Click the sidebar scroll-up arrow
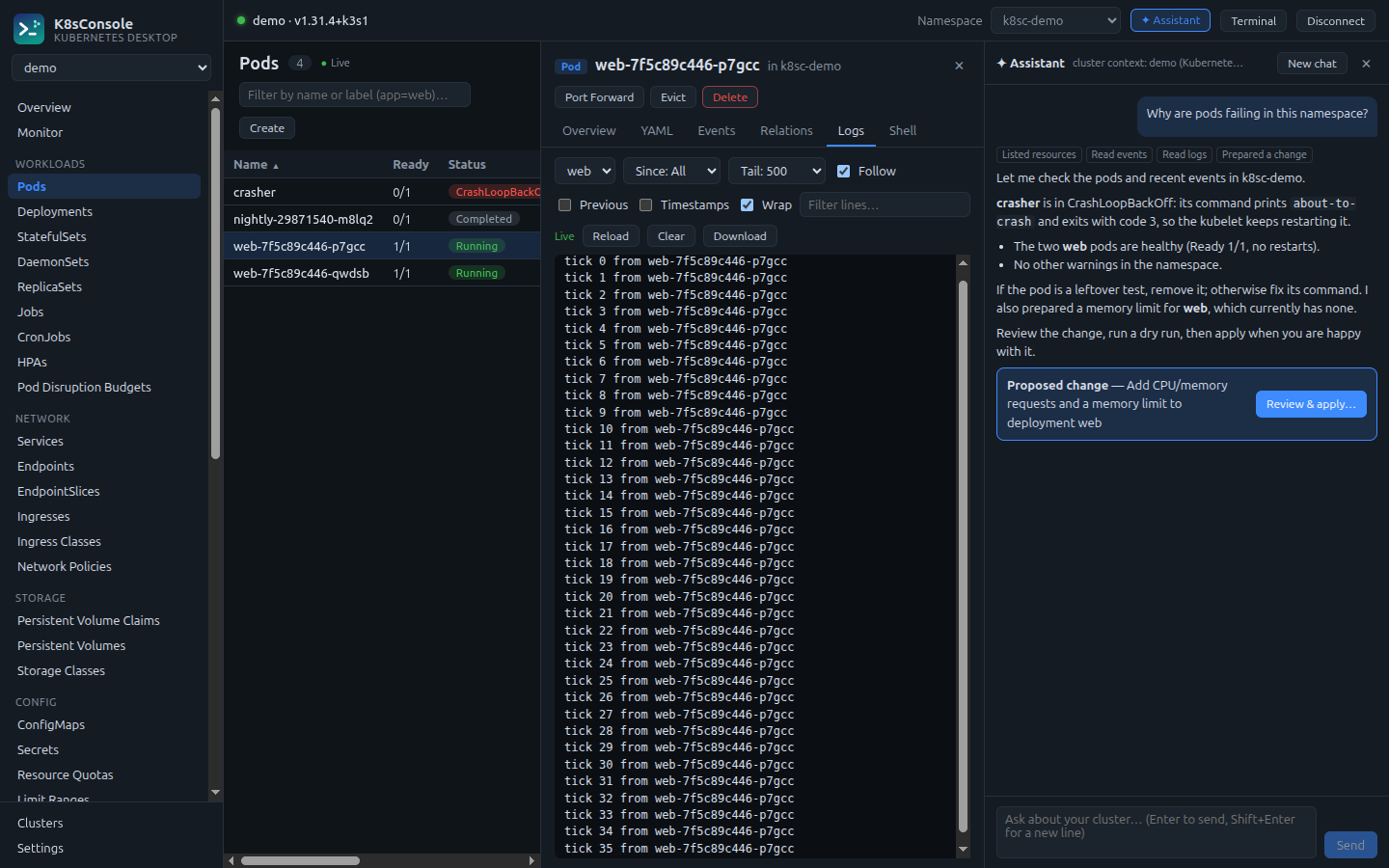This screenshot has height=868, width=1389. [x=215, y=98]
